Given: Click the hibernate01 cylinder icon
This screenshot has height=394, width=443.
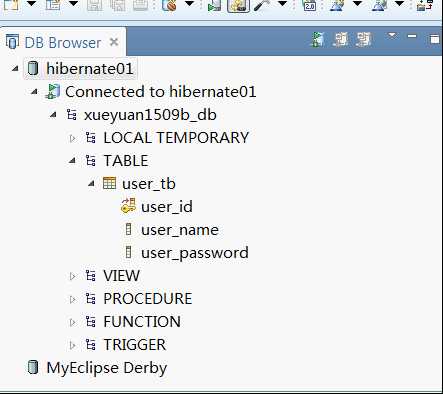Looking at the screenshot, I should pyautogui.click(x=33, y=68).
